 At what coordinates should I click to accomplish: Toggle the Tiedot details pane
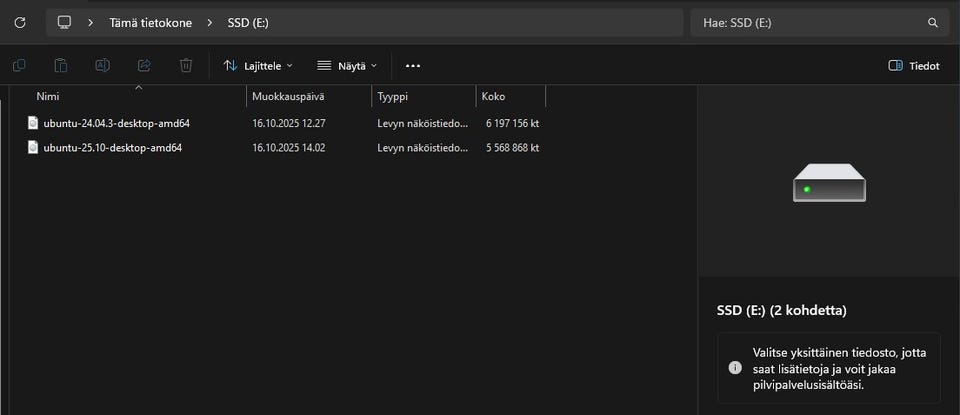tap(914, 66)
